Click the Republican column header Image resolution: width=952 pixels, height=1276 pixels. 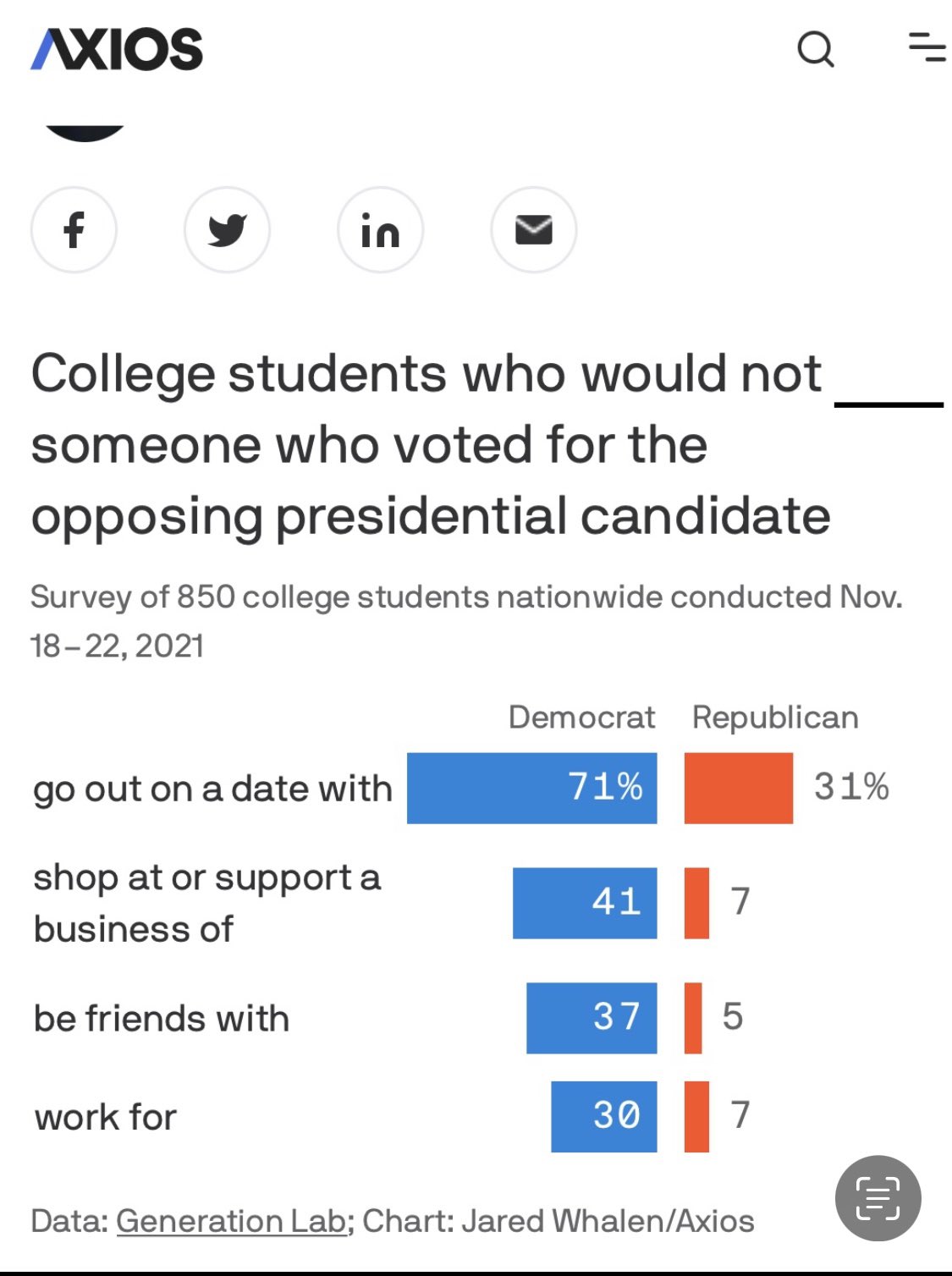click(x=775, y=718)
